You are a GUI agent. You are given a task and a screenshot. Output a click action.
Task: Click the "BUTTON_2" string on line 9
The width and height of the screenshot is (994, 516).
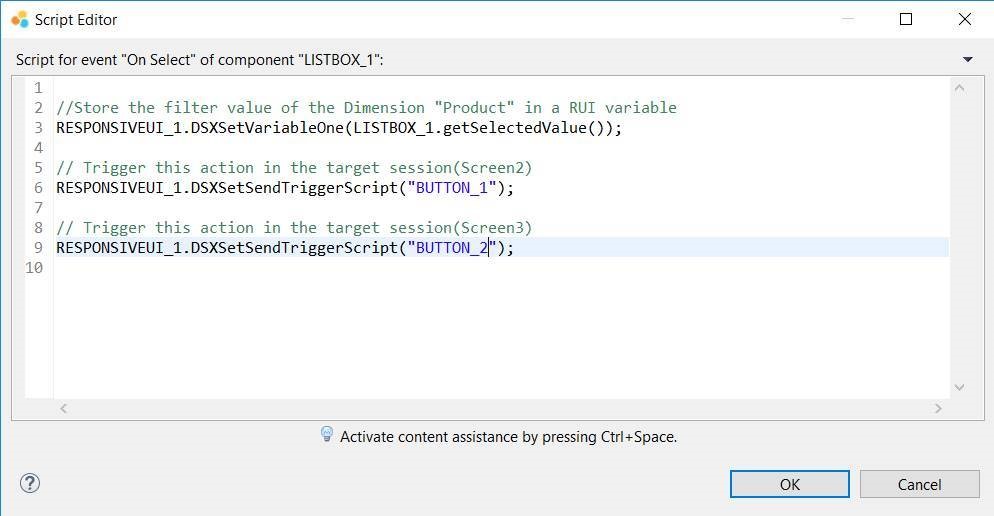[x=452, y=248]
